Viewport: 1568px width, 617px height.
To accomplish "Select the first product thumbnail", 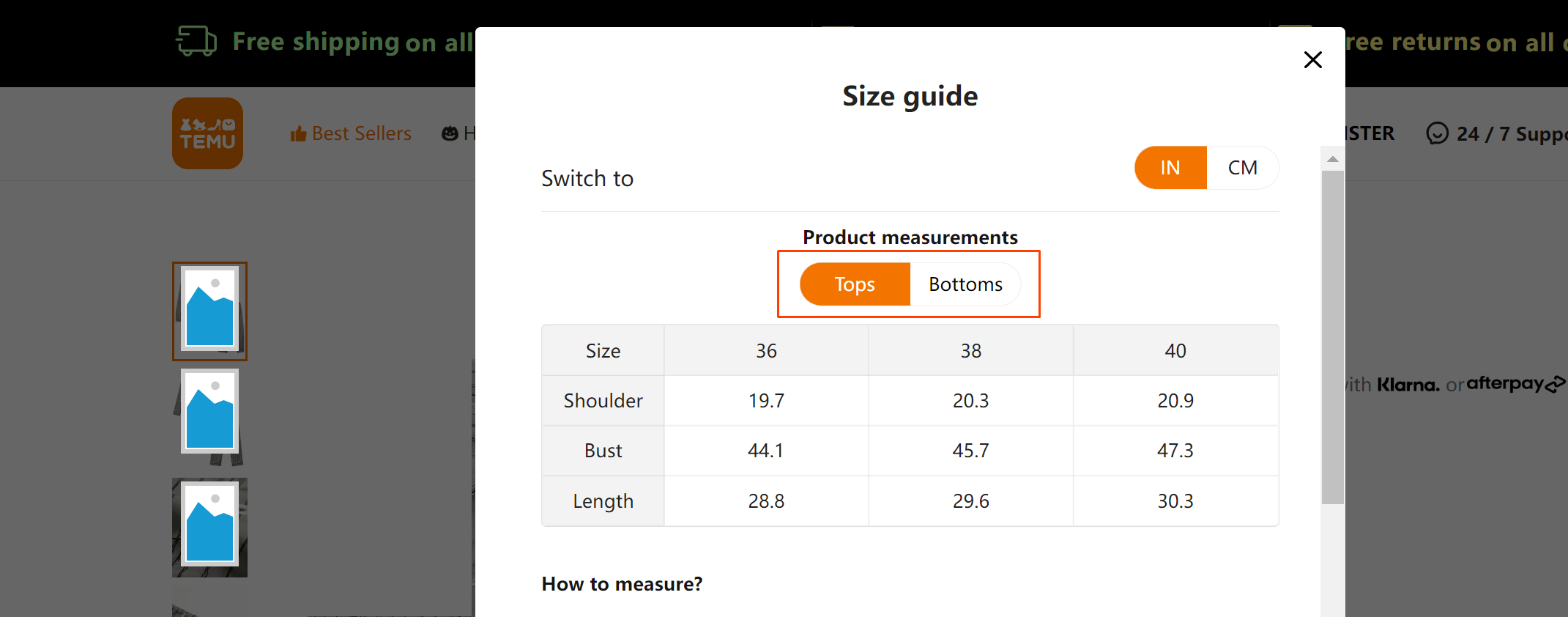I will coord(209,311).
